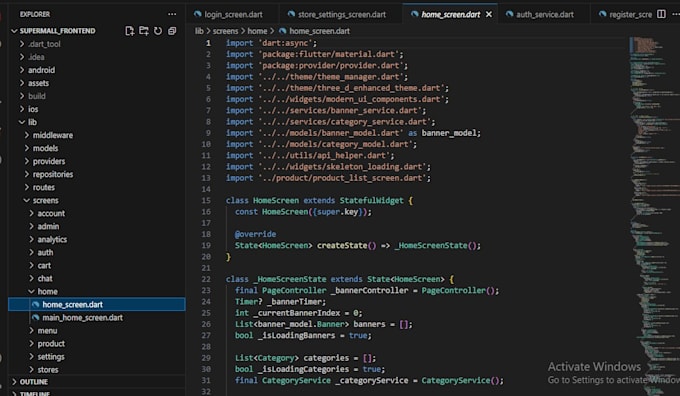Switch to the login_screen.dart tab
The image size is (680, 396).
(x=229, y=14)
